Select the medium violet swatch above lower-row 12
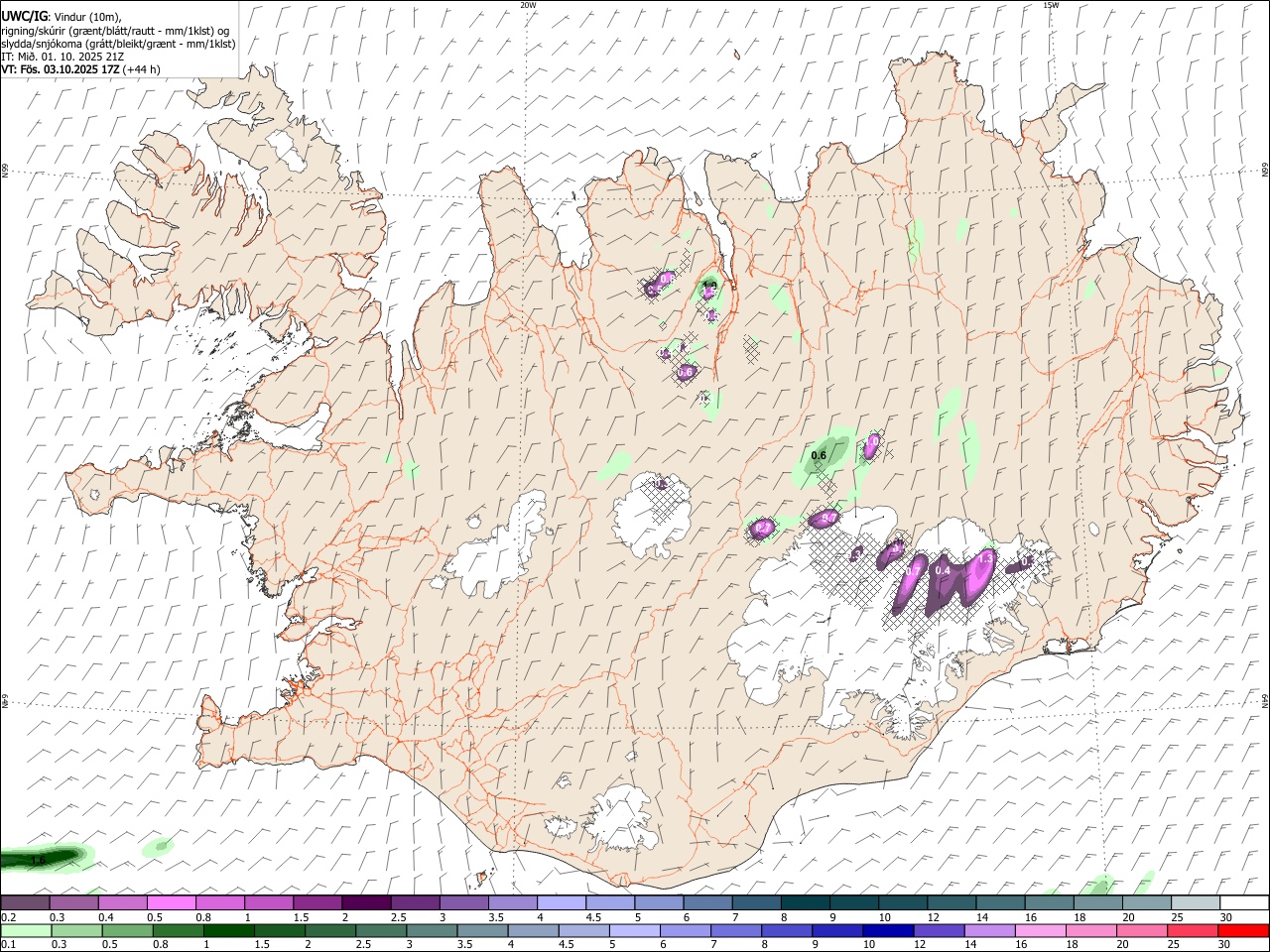Image resolution: width=1270 pixels, height=952 pixels. tap(938, 930)
